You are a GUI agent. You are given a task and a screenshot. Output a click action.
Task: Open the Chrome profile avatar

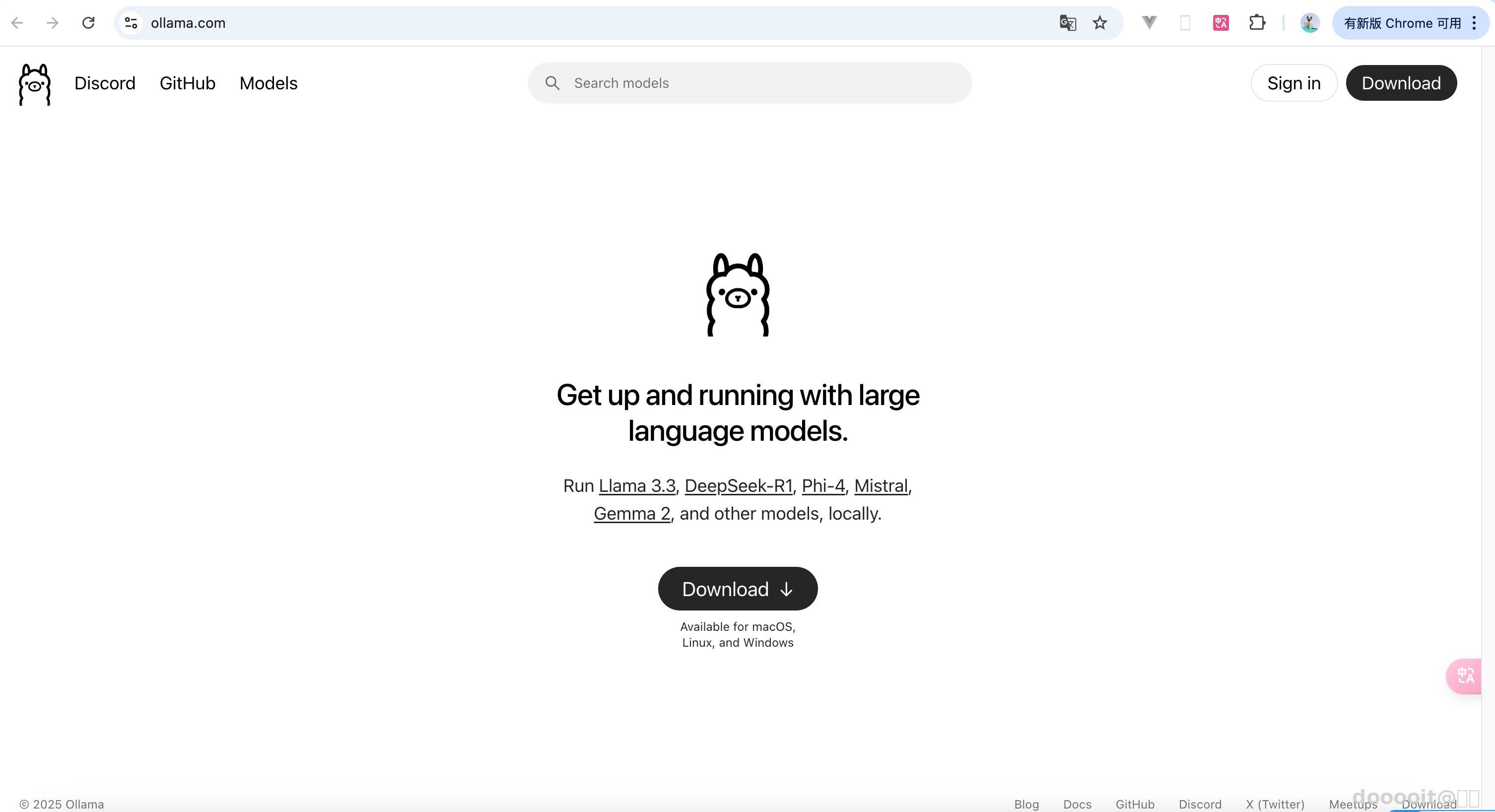click(1309, 23)
